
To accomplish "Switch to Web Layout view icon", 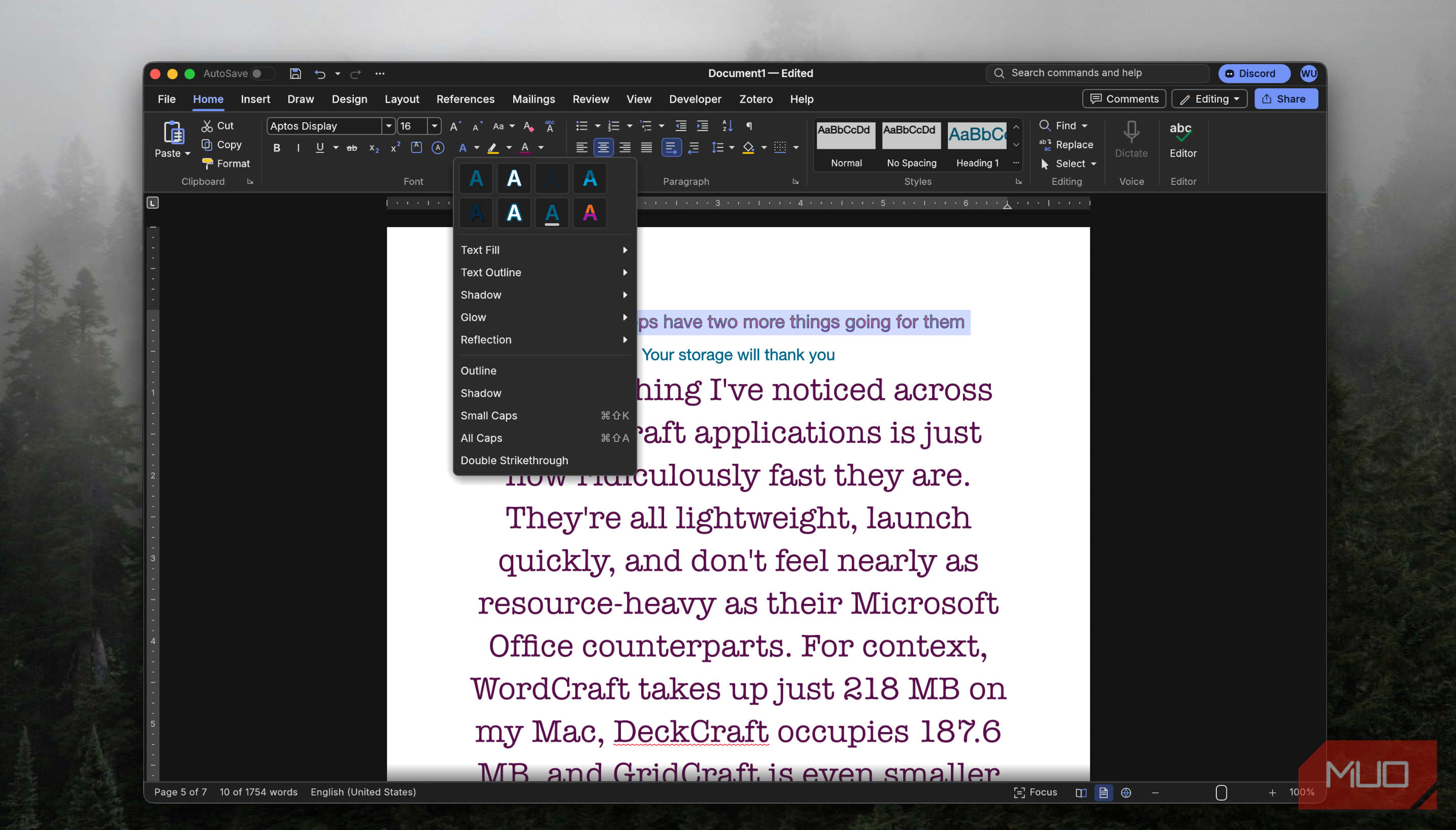I will pos(1126,792).
